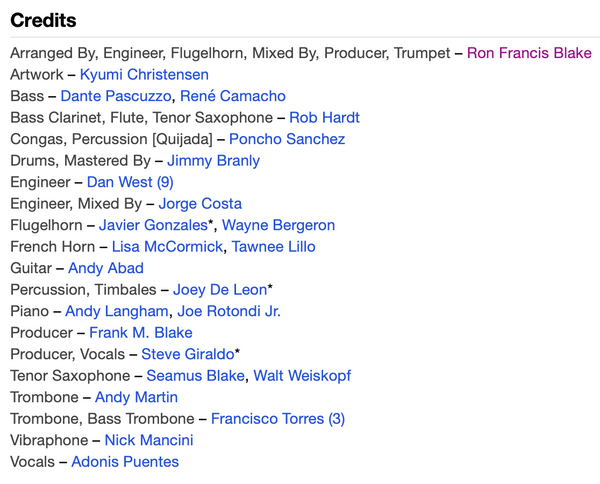Visit Tawnee Lillo artist page

(273, 247)
